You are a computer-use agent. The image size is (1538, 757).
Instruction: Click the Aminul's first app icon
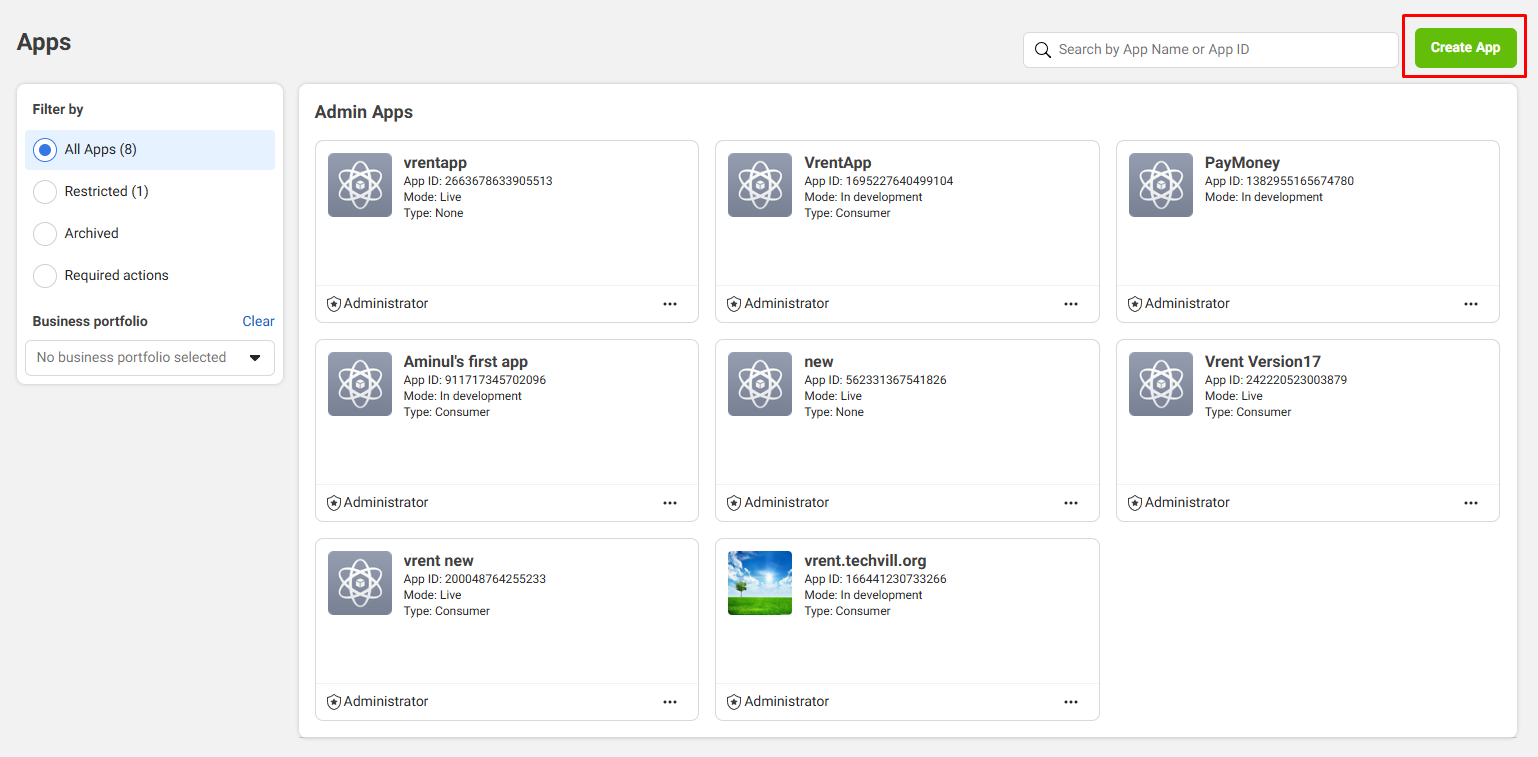(x=359, y=384)
